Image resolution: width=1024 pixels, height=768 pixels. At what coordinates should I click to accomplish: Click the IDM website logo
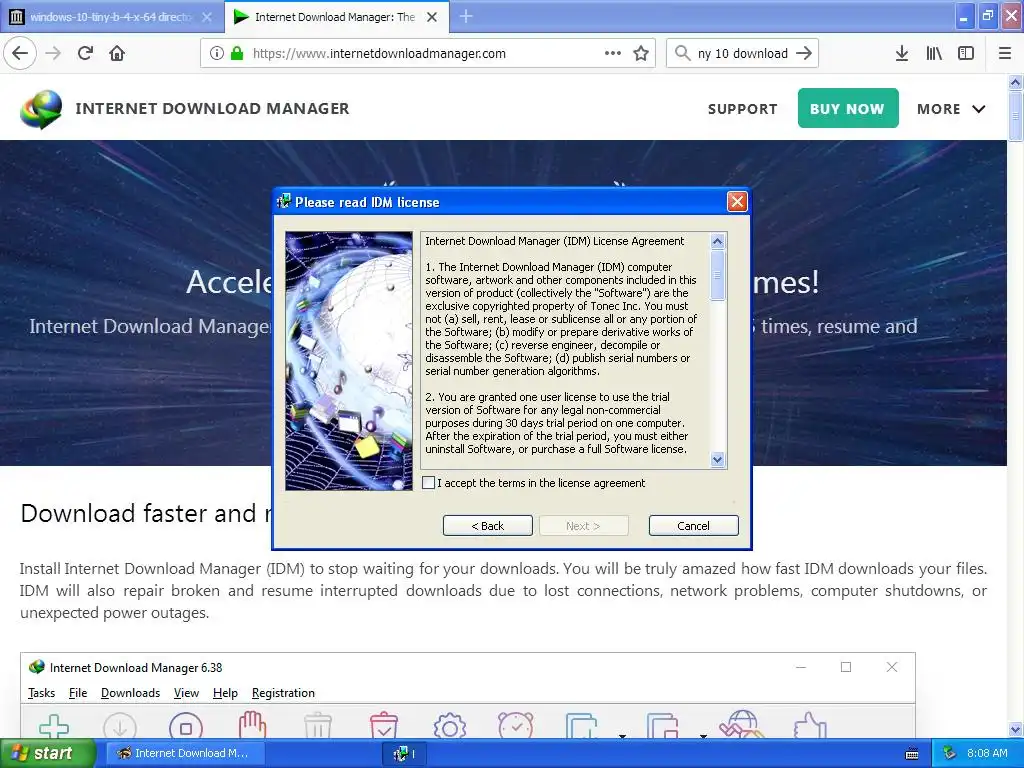coord(41,108)
